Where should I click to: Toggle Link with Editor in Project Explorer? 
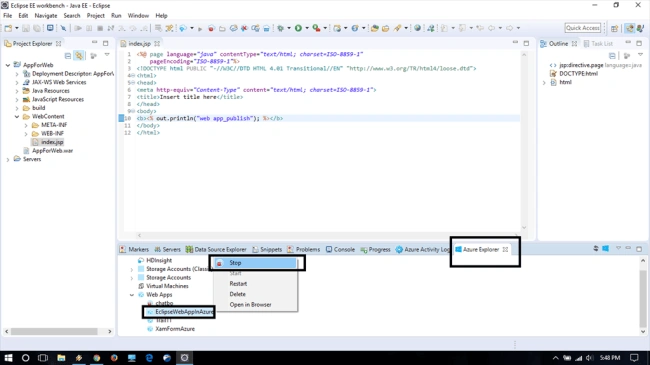pyautogui.click(x=79, y=56)
